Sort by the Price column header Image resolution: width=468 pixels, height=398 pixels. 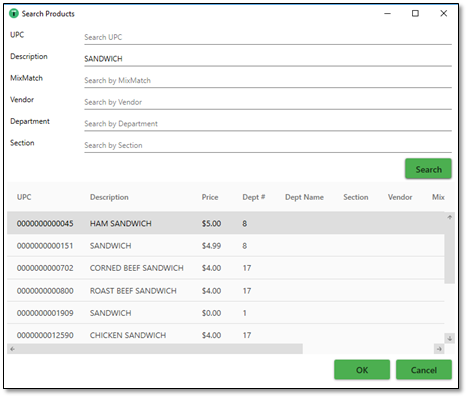210,197
